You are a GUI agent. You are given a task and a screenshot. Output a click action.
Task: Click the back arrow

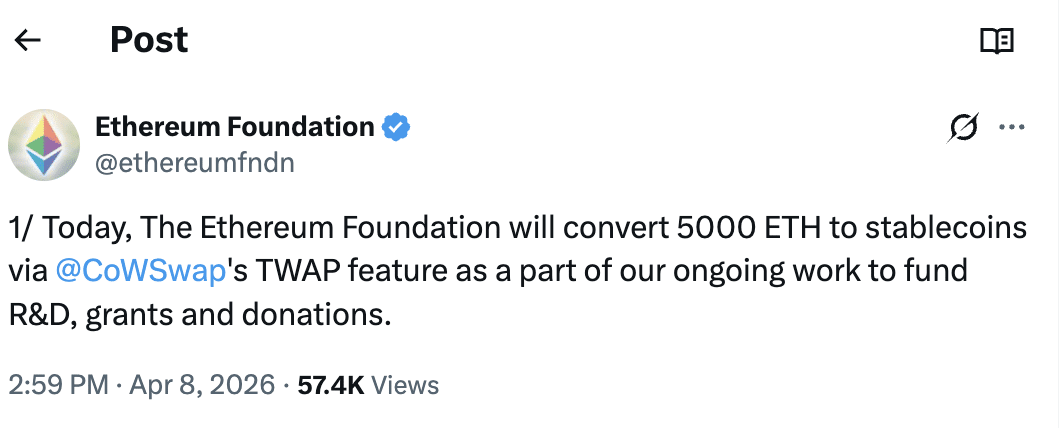coord(28,40)
